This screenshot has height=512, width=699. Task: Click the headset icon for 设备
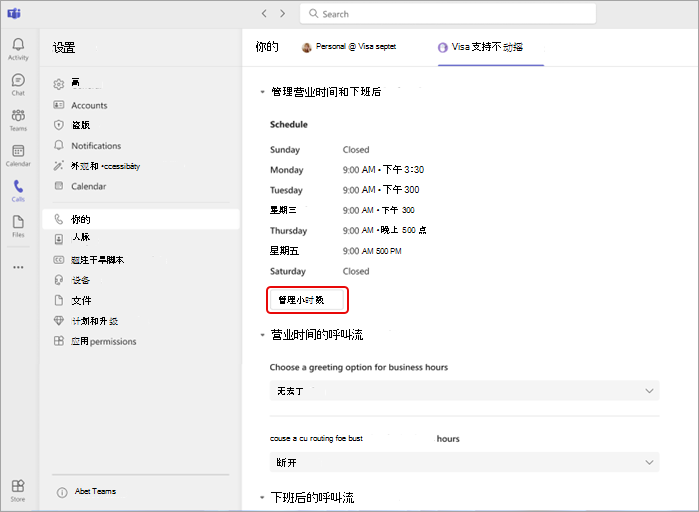pyautogui.click(x=59, y=280)
